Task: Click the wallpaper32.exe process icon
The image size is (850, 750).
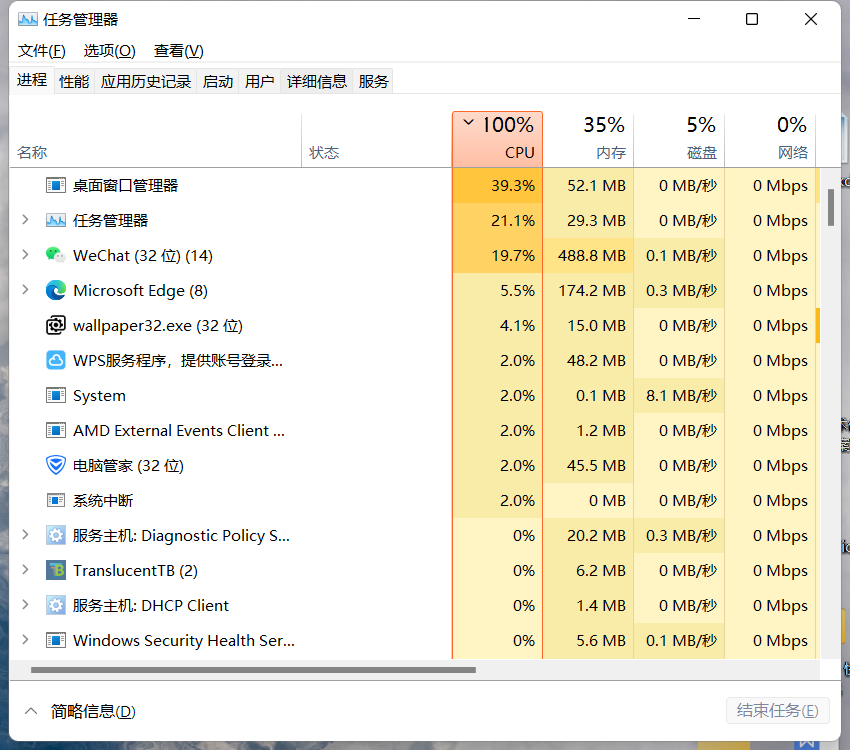Action: click(56, 326)
